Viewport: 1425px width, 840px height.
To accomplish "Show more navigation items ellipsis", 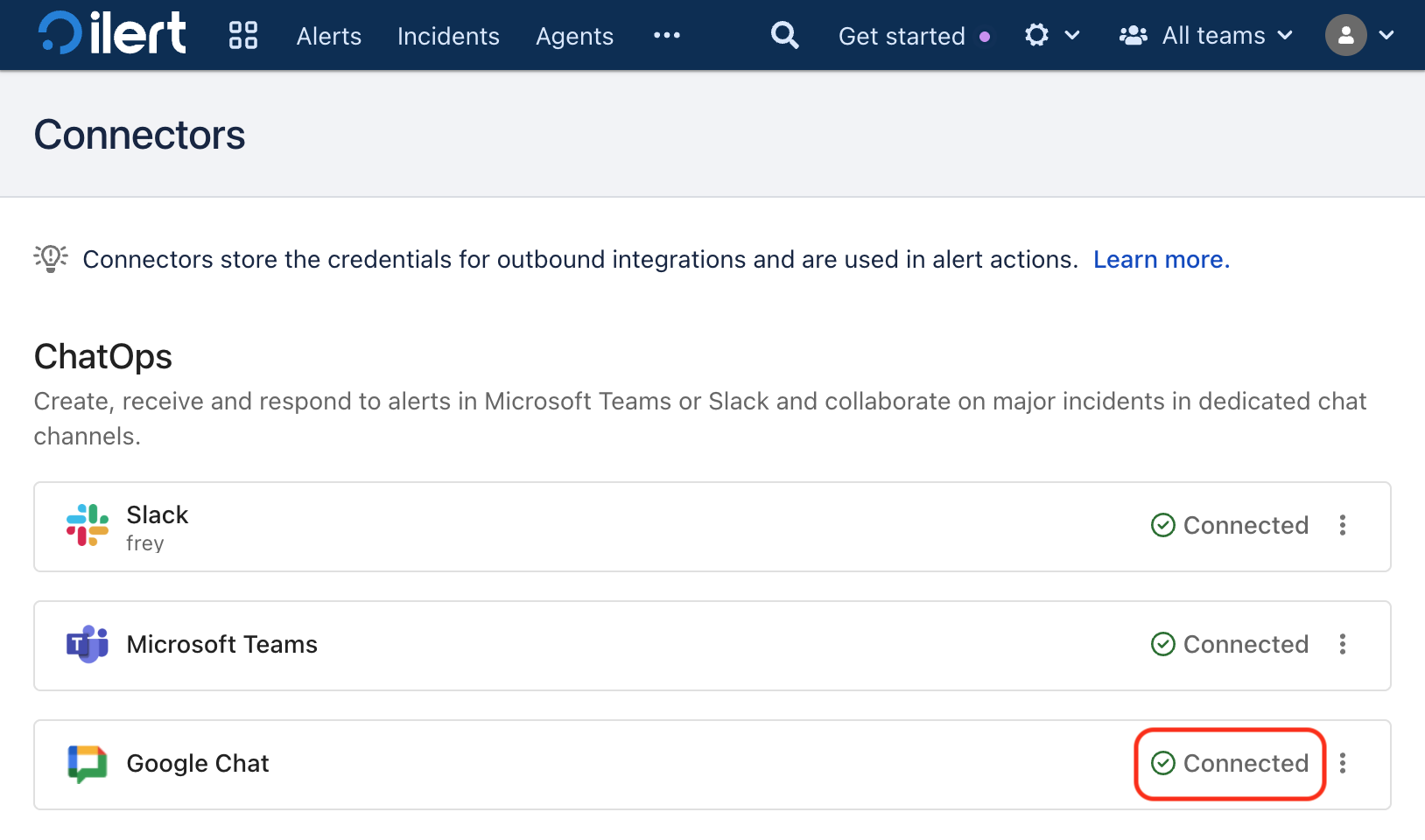I will [x=667, y=35].
